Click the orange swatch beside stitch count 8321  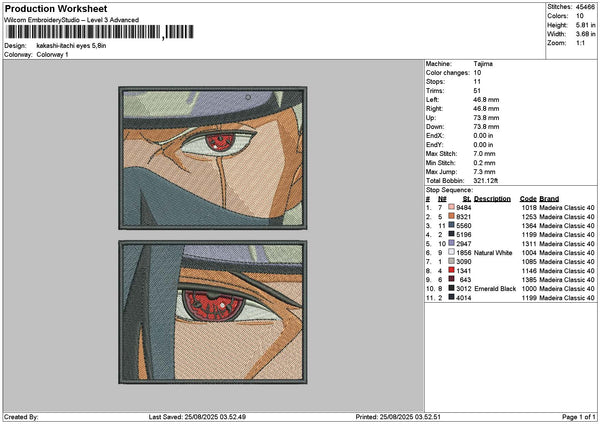(x=452, y=216)
